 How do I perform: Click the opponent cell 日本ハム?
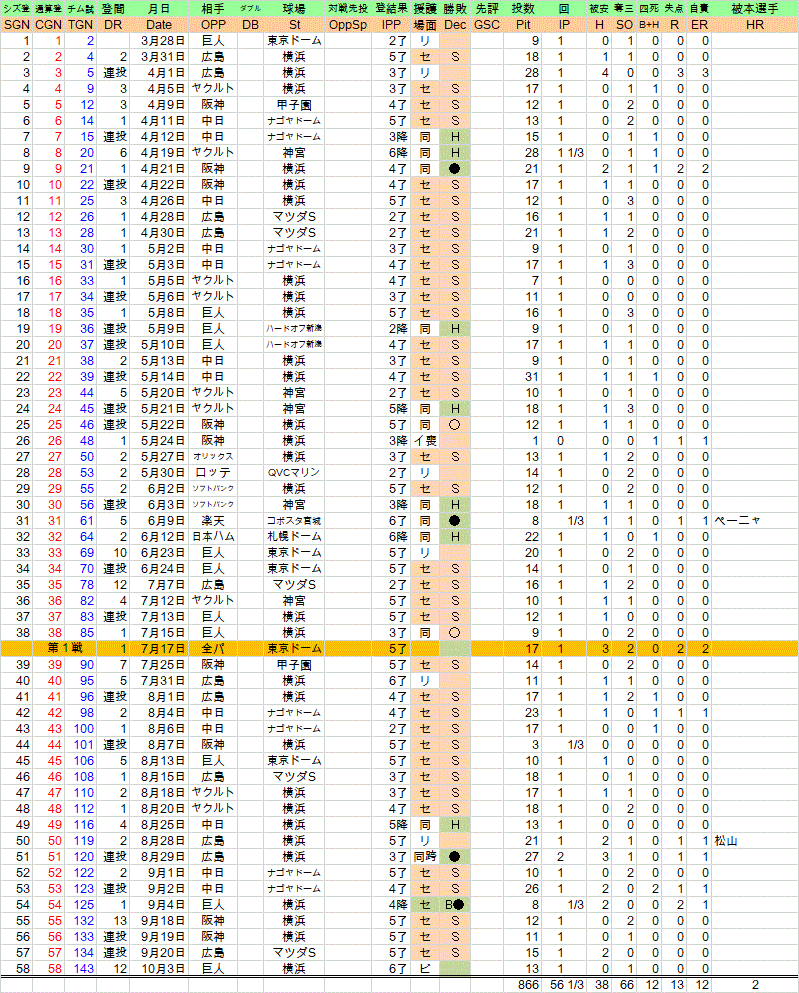(213, 536)
